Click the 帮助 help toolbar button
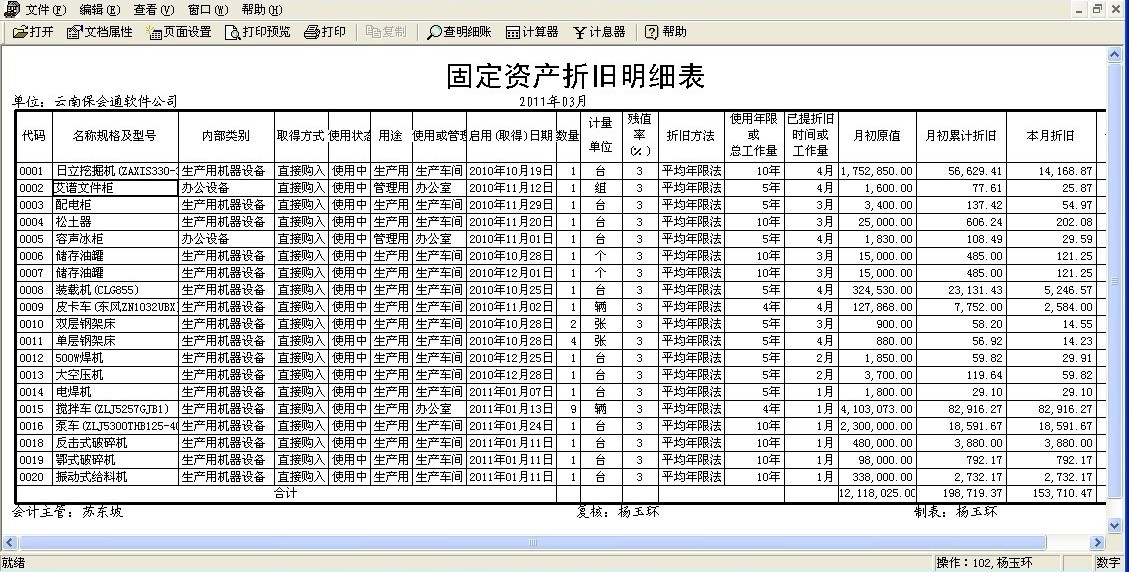The image size is (1129, 572). coord(666,32)
